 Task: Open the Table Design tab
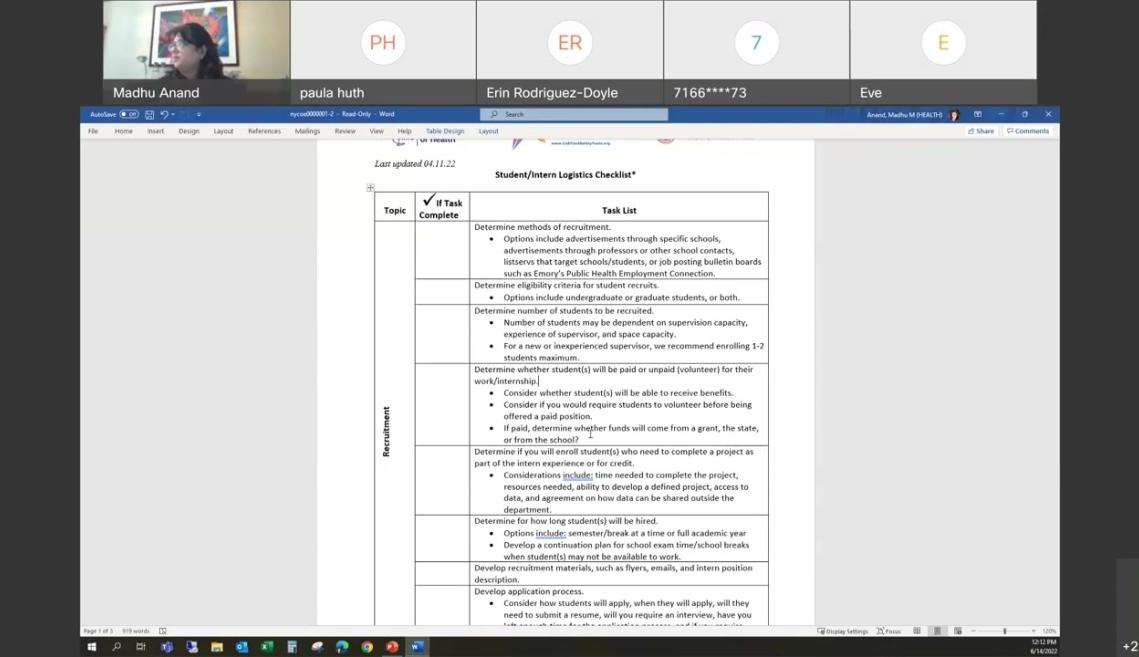tap(445, 131)
